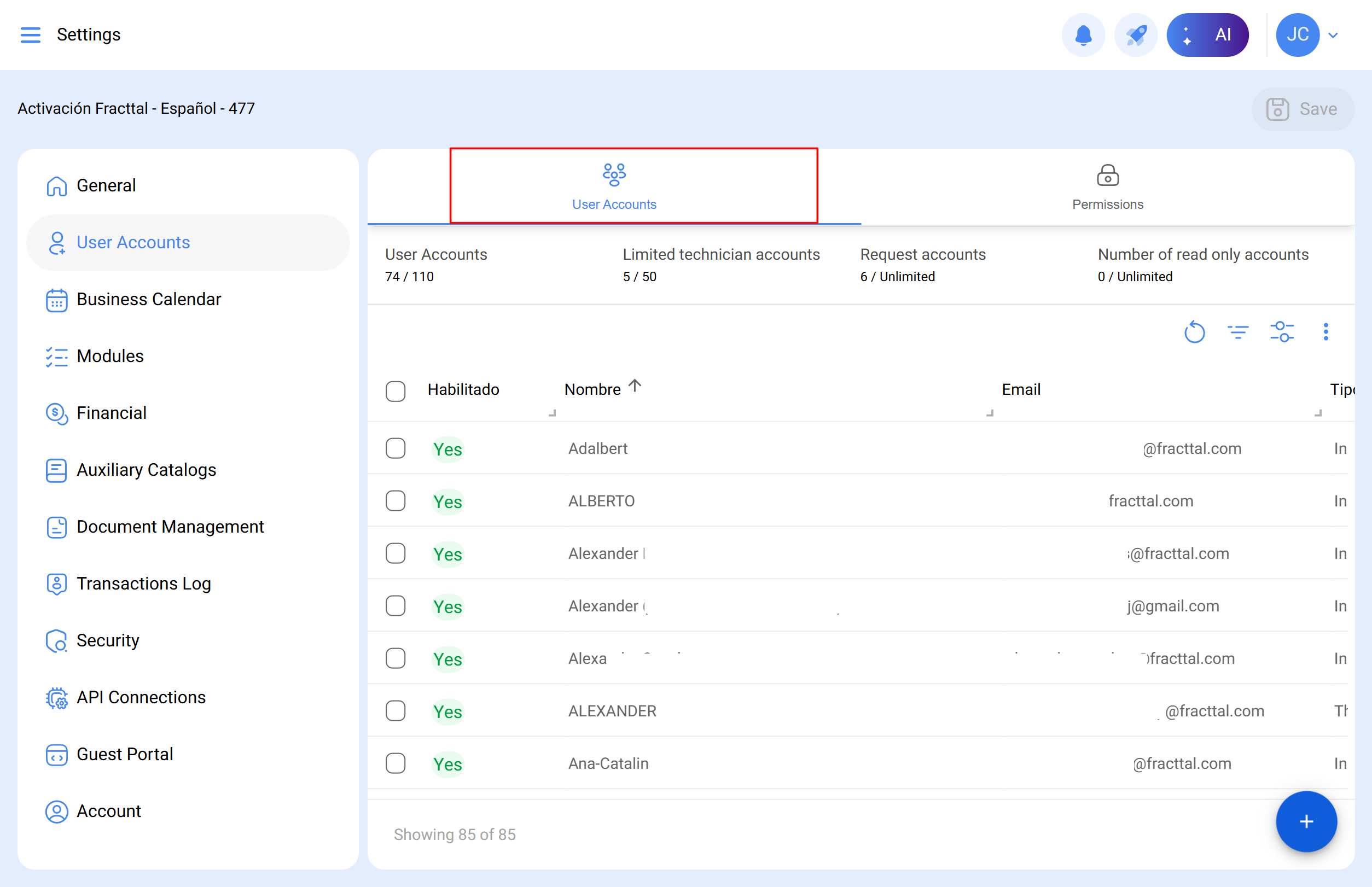Refresh the user accounts list
Image resolution: width=1372 pixels, height=887 pixels.
[x=1194, y=332]
